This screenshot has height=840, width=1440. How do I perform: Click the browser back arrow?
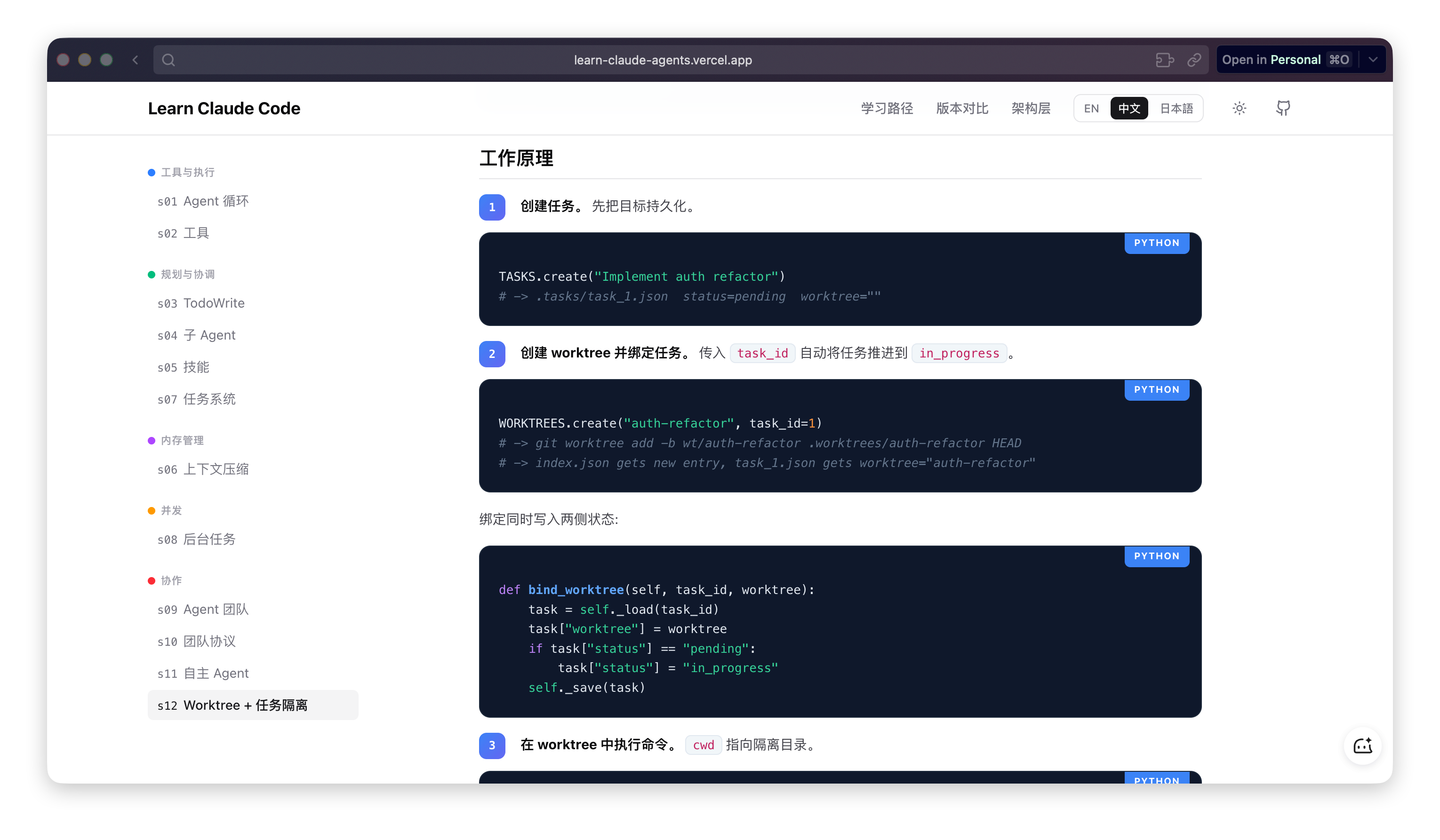pos(136,60)
